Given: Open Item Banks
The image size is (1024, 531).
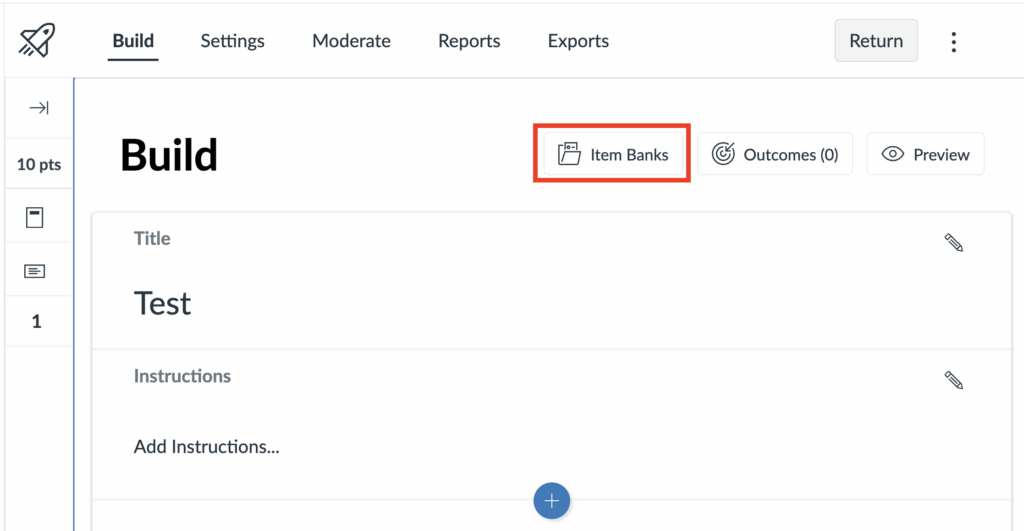Looking at the screenshot, I should [613, 155].
